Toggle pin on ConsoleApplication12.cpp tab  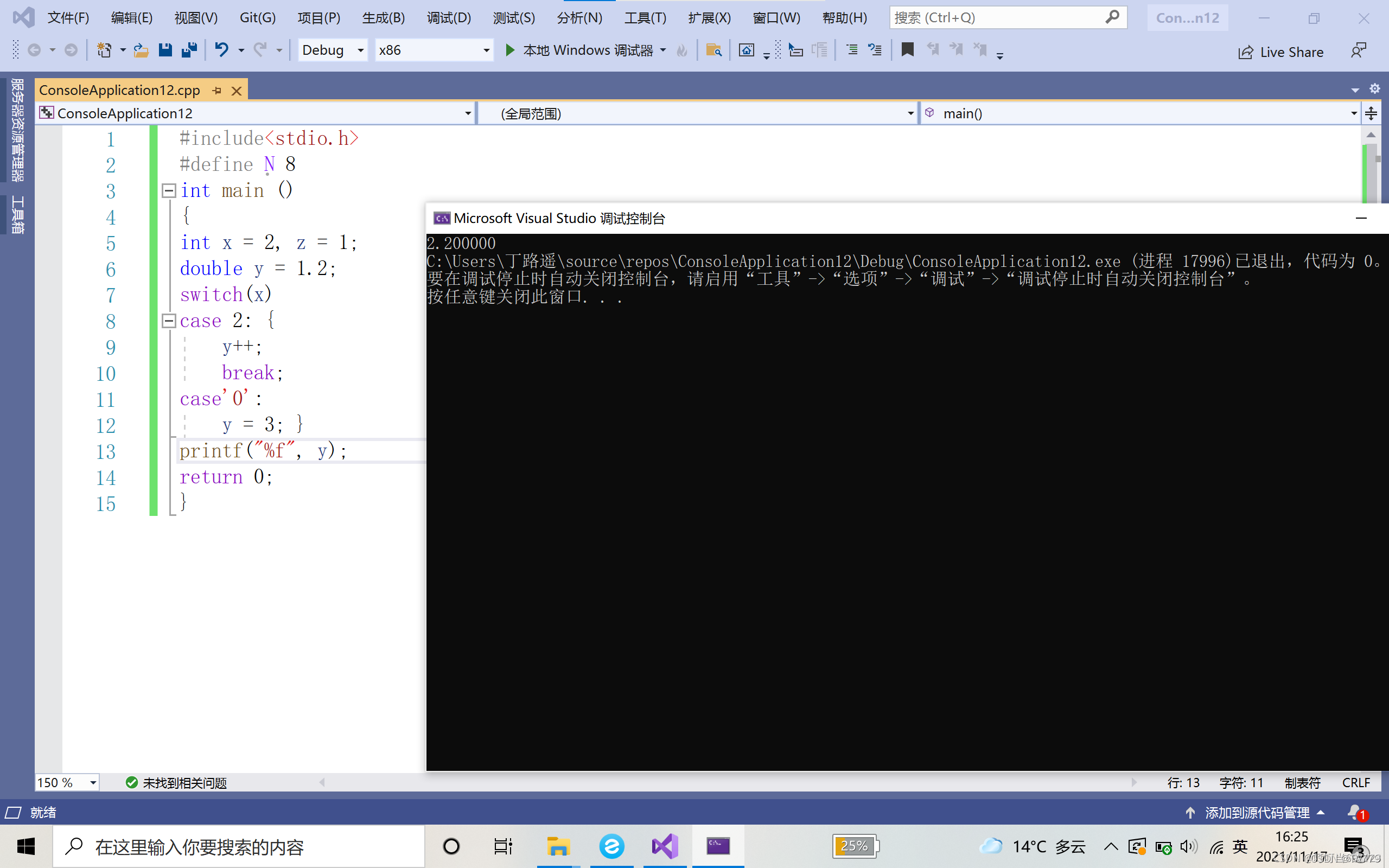coord(217,91)
